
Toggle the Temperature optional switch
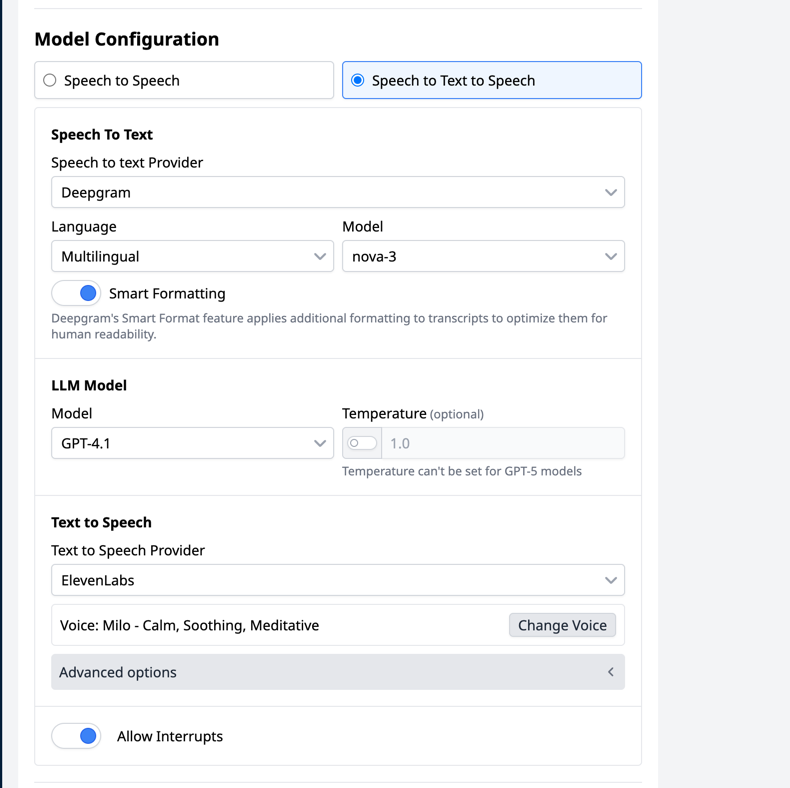361,443
